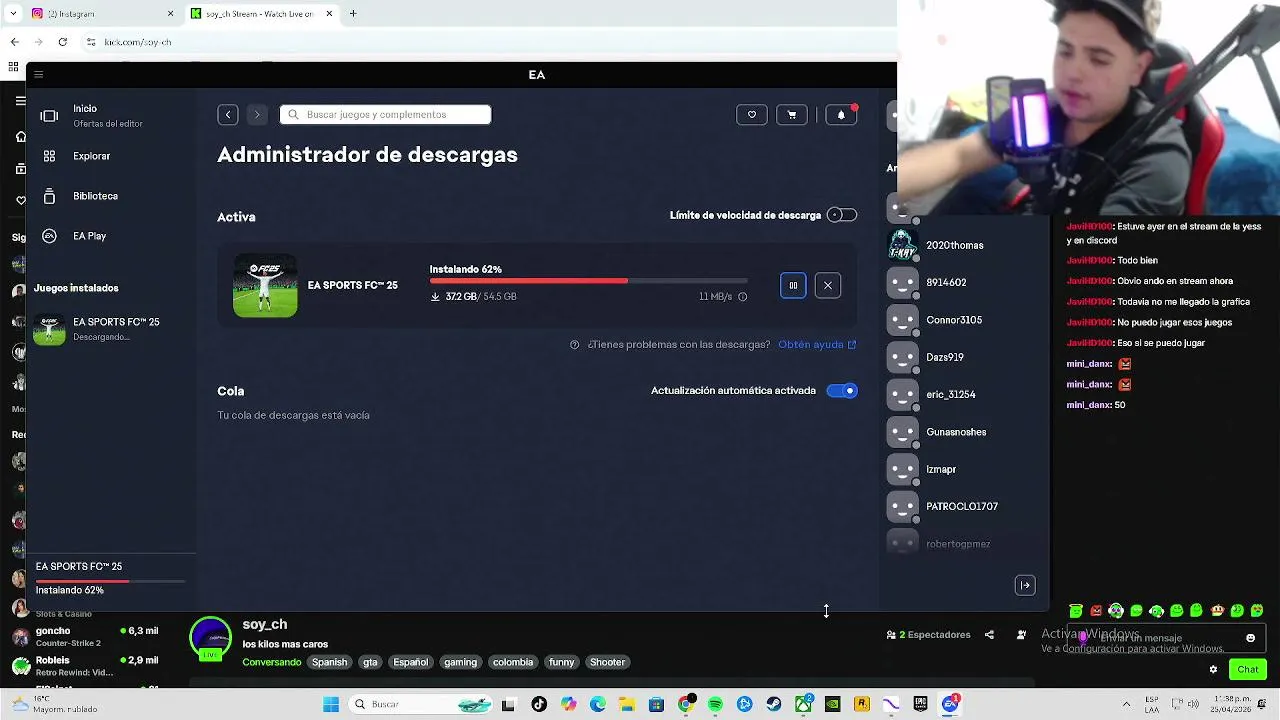The height and width of the screenshot is (720, 1280).
Task: Cancel the EA SPORTS FC 25 download
Action: coord(828,286)
